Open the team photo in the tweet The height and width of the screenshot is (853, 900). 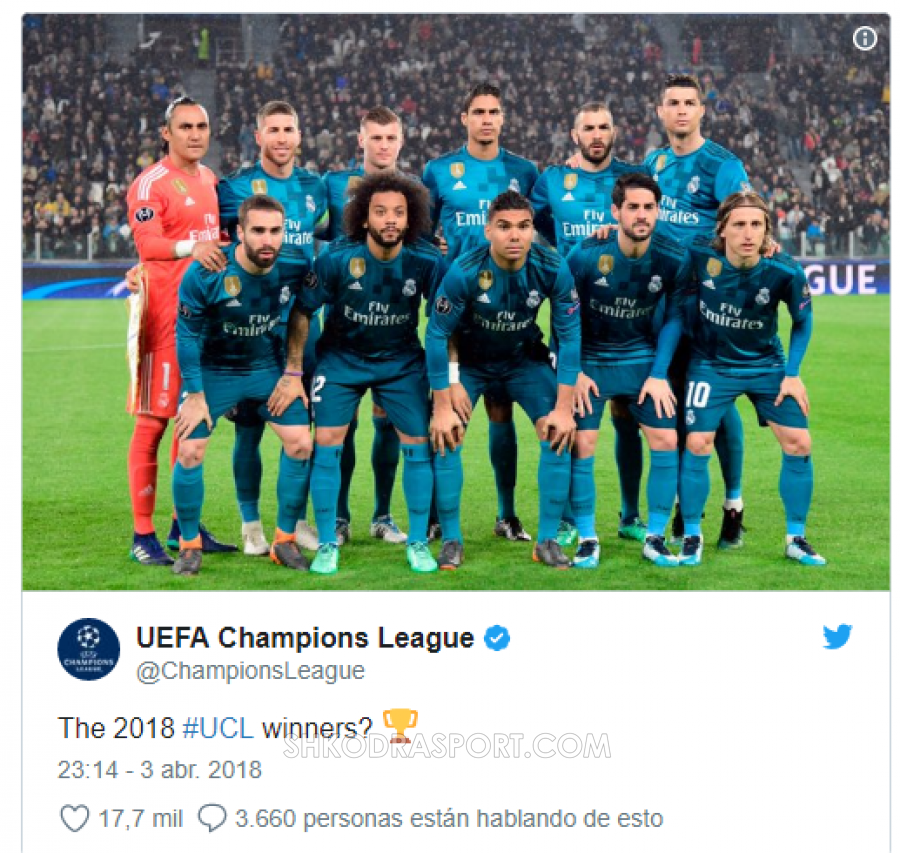point(456,302)
